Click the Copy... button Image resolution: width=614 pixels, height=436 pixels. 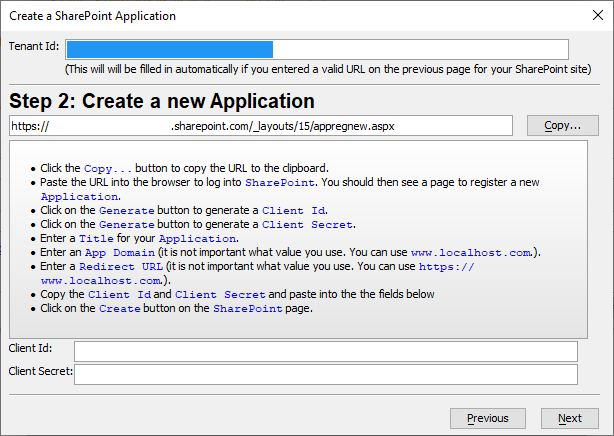tap(563, 125)
